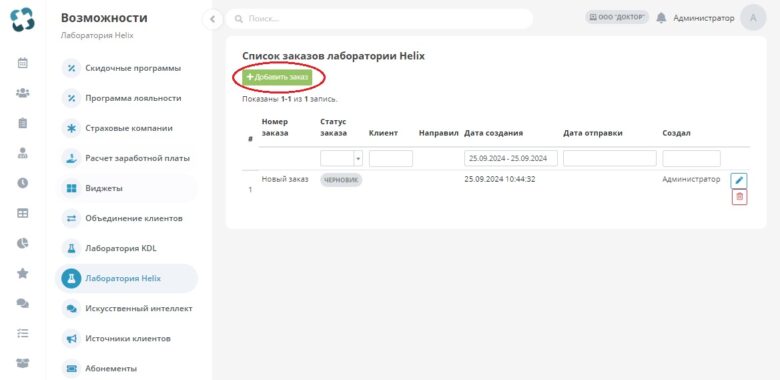Click the 25.09.2024 10:44:32 date cell
780x380 pixels.
[x=499, y=179]
